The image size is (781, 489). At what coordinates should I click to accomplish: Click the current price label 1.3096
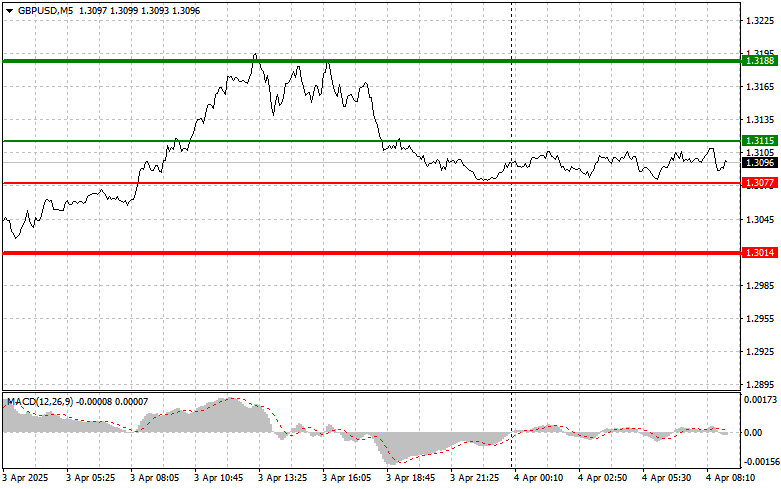[760, 163]
